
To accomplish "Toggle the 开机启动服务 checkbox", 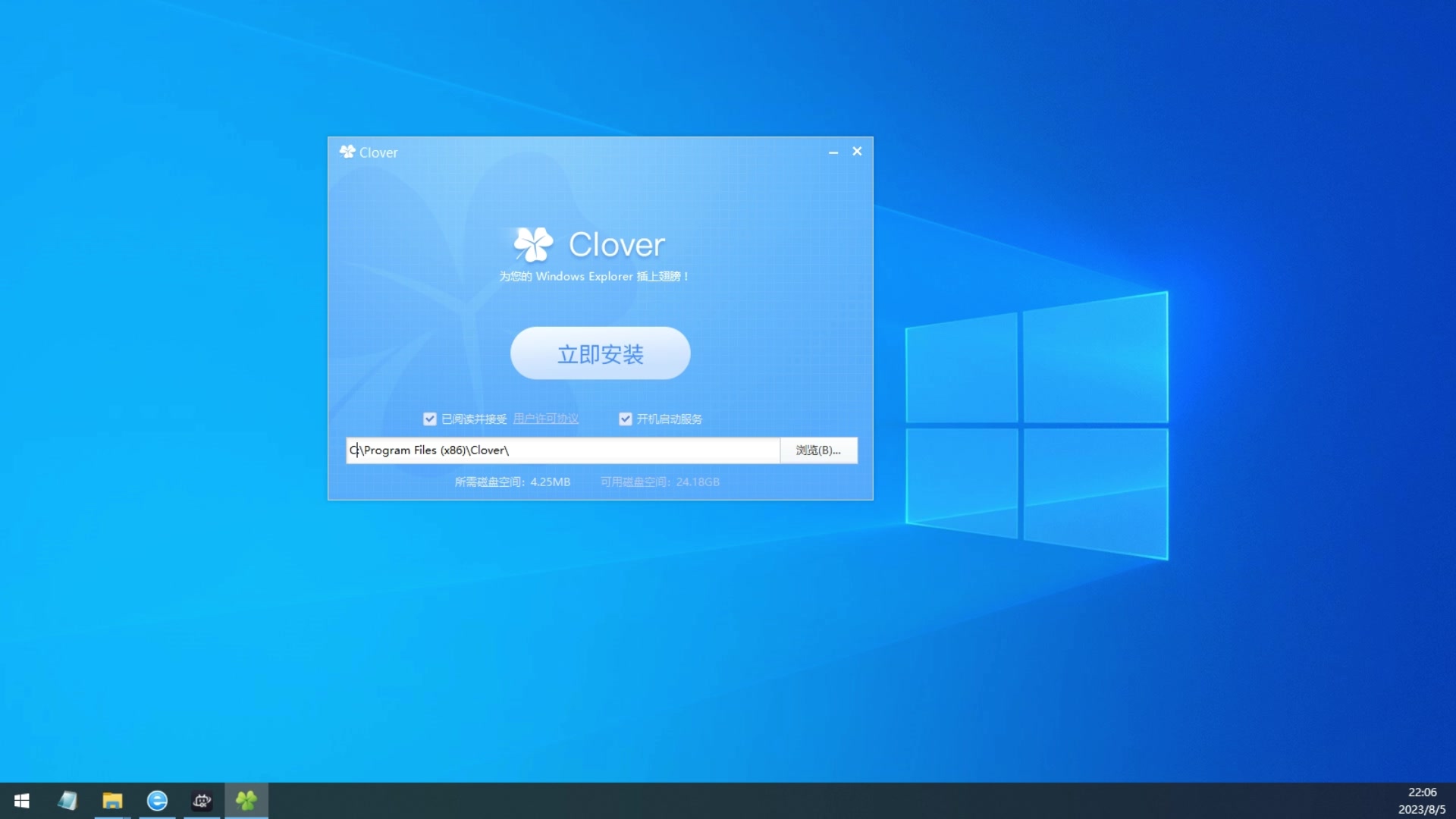I will [626, 419].
